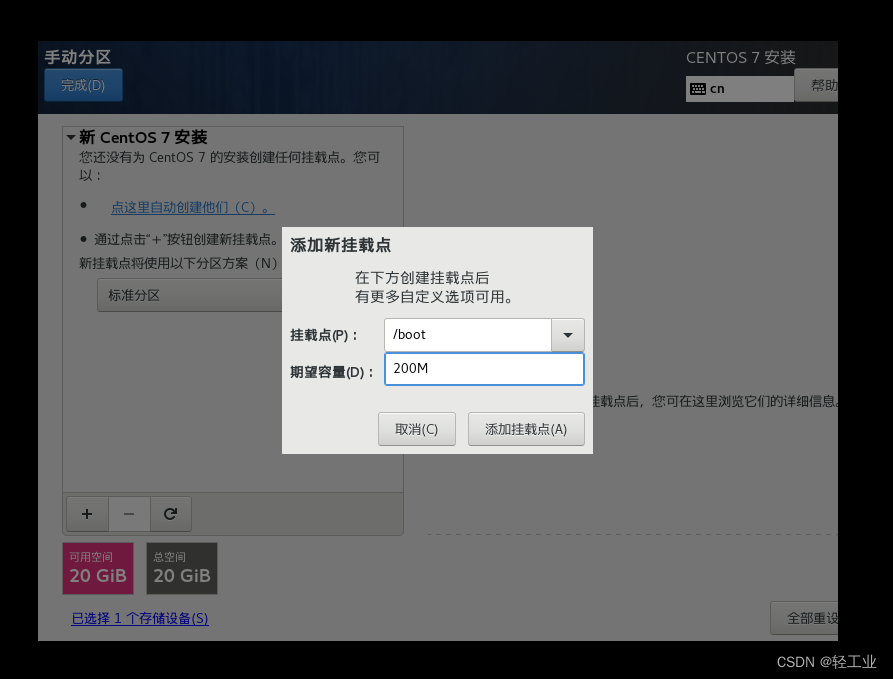Open the 标准分区 partition scheme dropdown
893x679 pixels.
(190, 295)
